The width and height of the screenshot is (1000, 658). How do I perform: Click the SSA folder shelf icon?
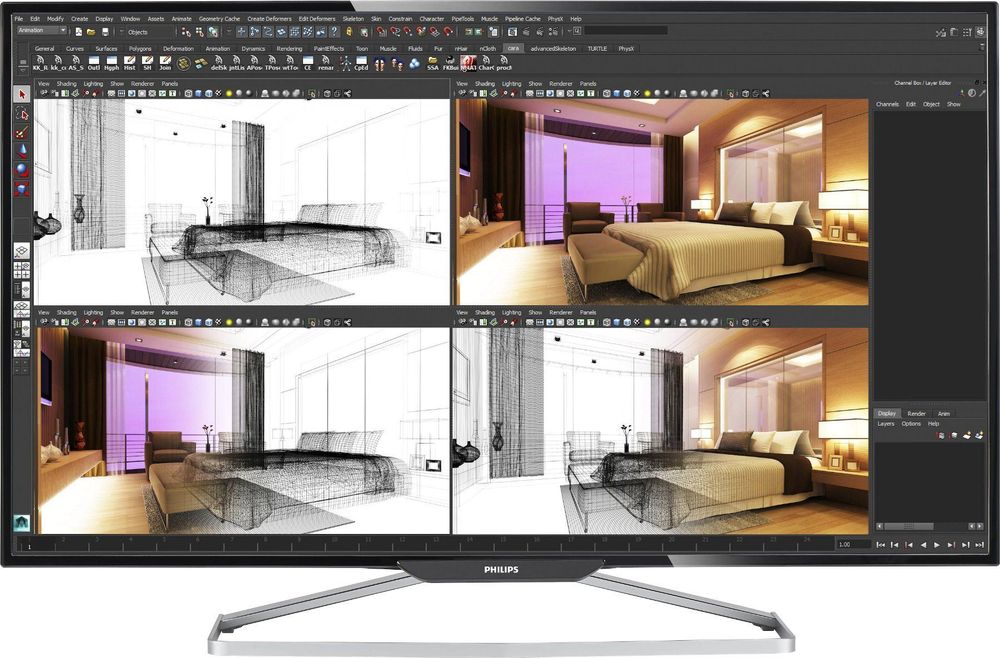[432, 62]
